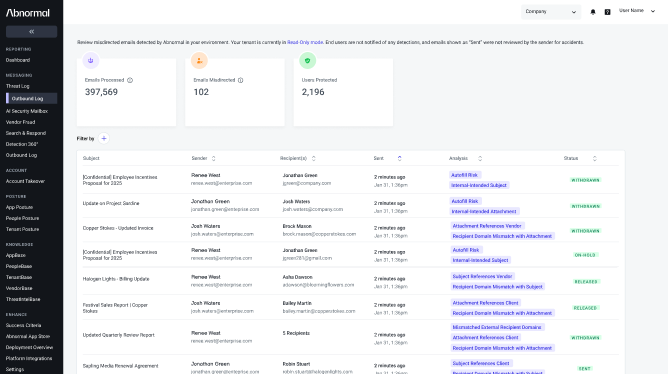Open ThreatIntelBase
The width and height of the screenshot is (668, 374).
23,299
